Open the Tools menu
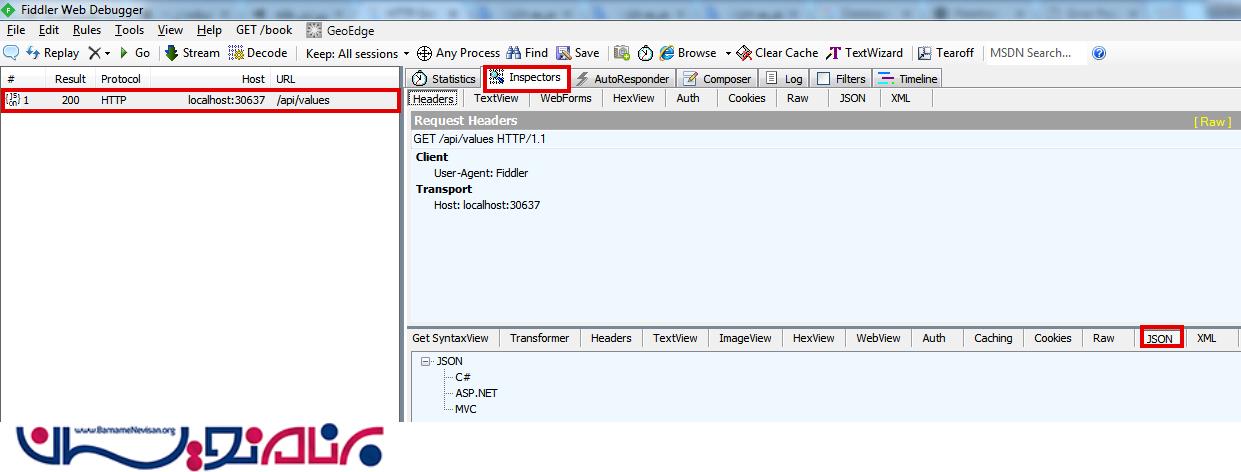Image resolution: width=1241 pixels, height=472 pixels. [129, 30]
